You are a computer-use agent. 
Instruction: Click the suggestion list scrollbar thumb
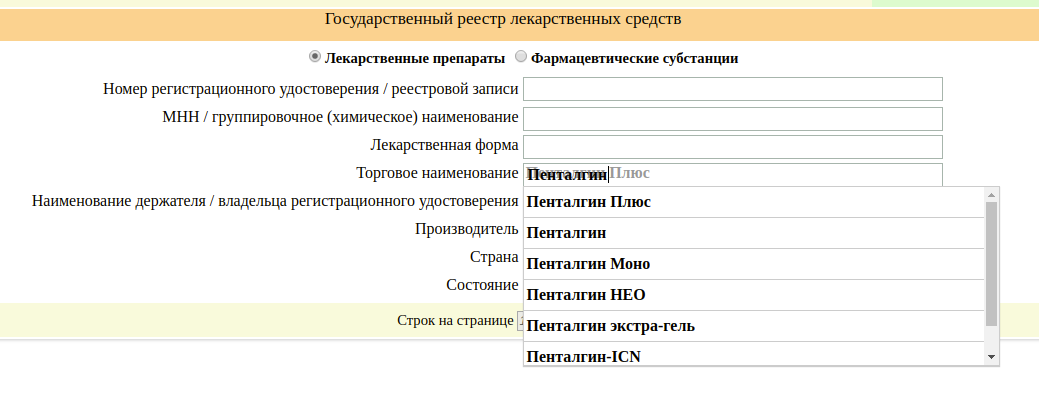click(x=991, y=263)
